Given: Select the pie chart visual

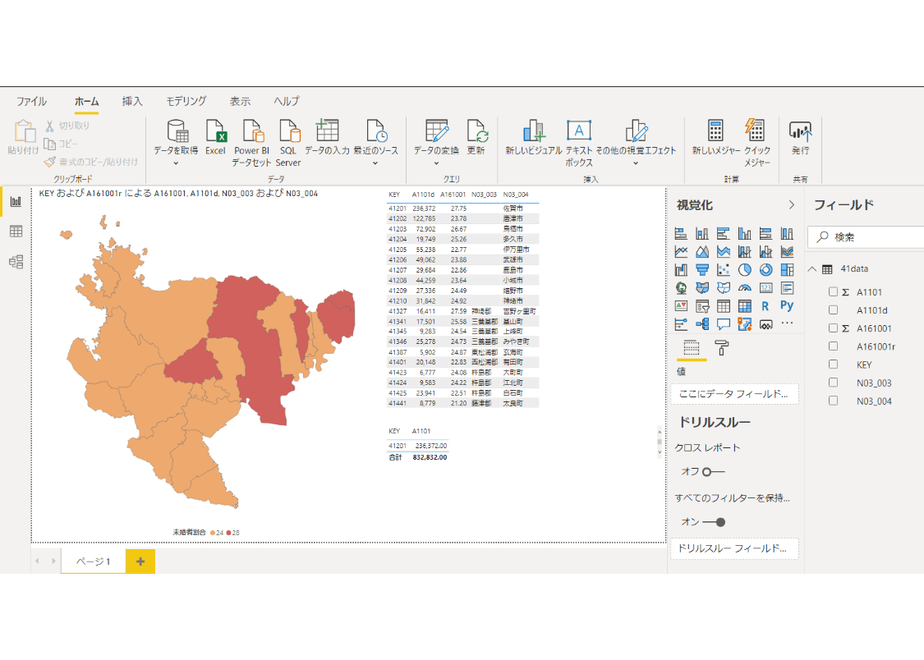Looking at the screenshot, I should (744, 270).
